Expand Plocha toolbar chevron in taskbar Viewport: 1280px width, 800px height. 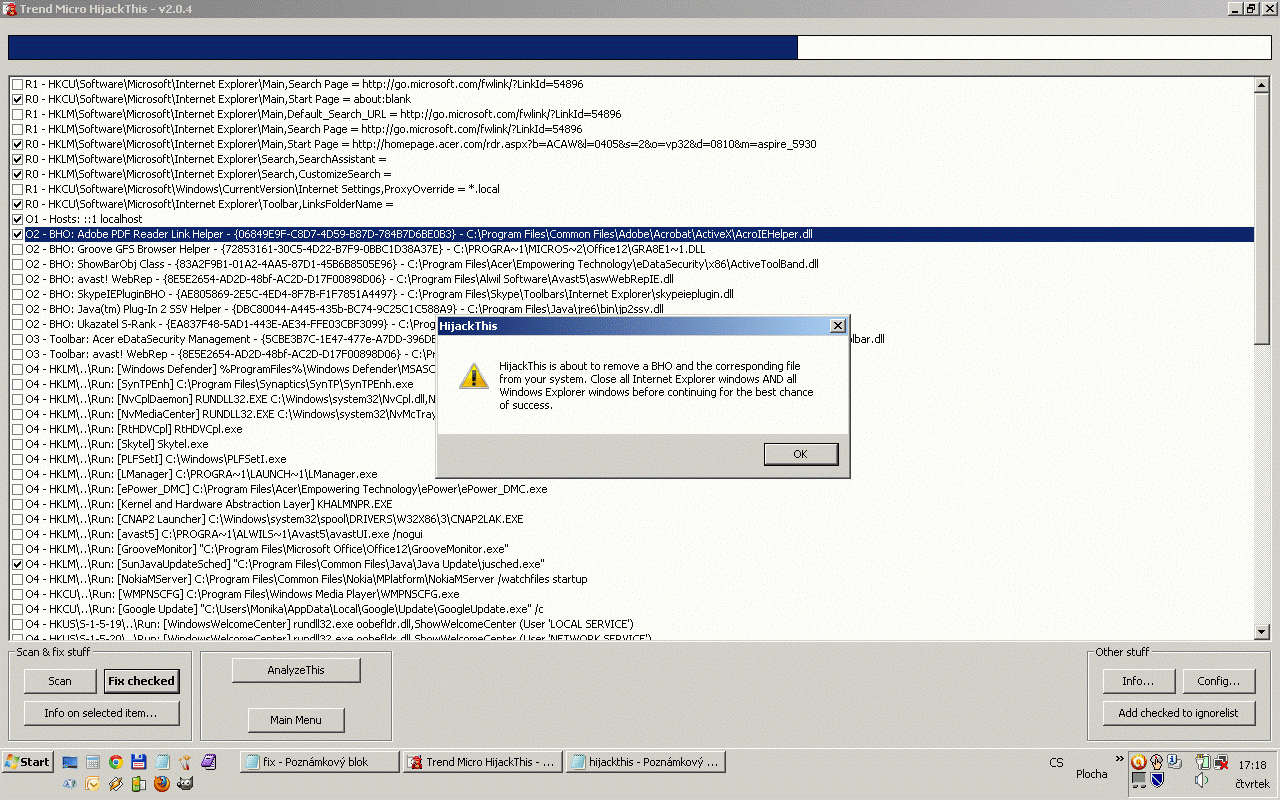pyautogui.click(x=1118, y=760)
